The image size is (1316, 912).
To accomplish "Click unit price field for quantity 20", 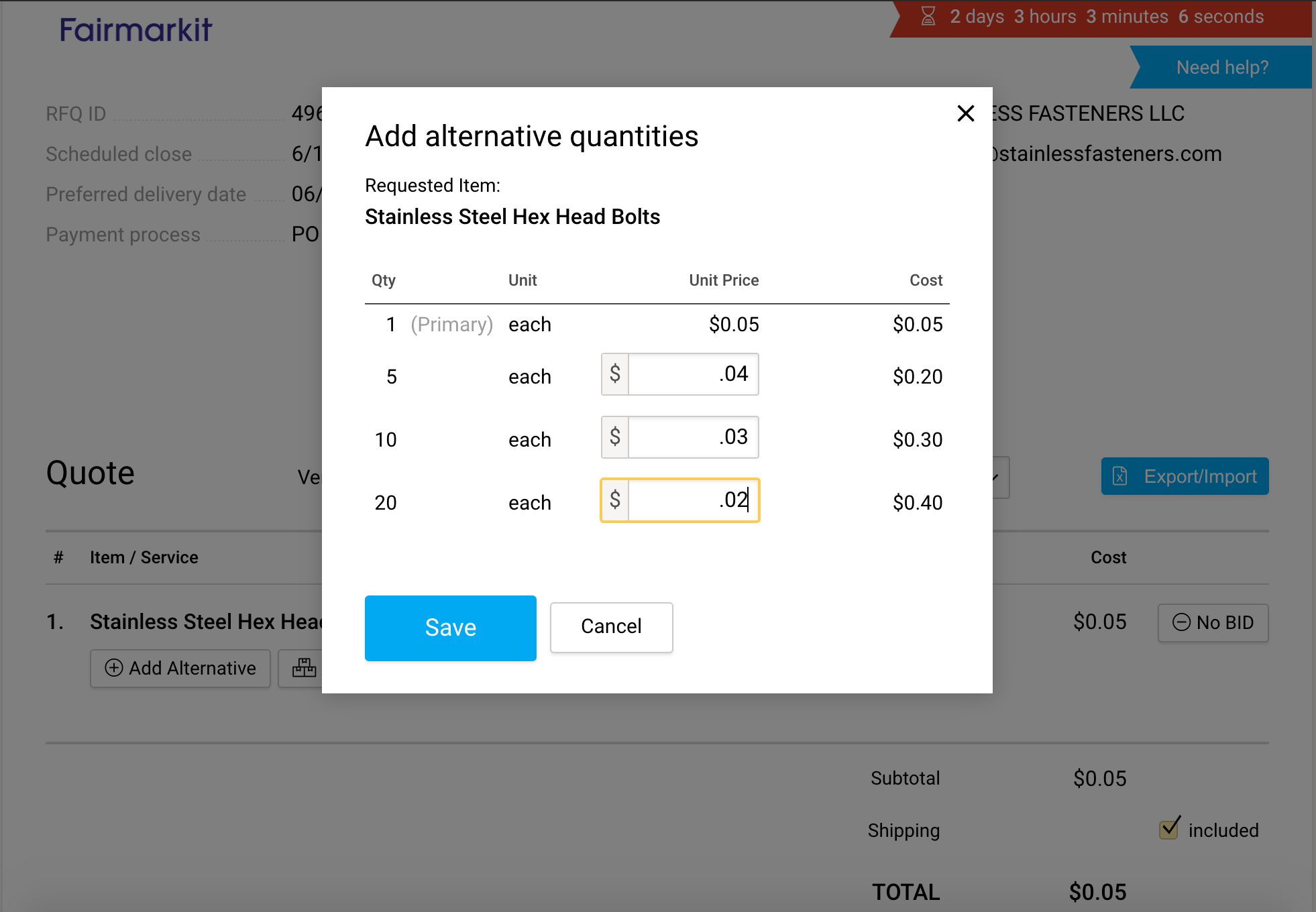I will [x=693, y=500].
